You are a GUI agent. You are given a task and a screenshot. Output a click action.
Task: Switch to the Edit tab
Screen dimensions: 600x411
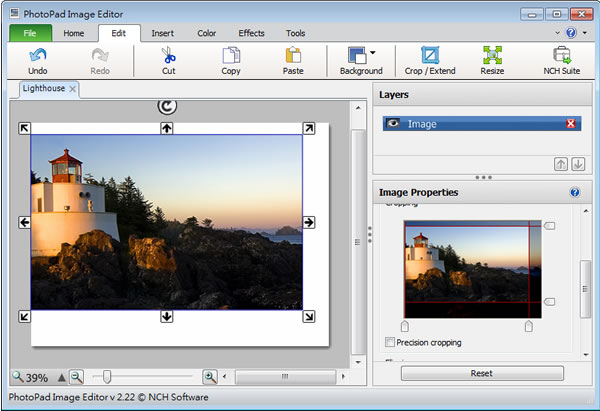coord(119,33)
